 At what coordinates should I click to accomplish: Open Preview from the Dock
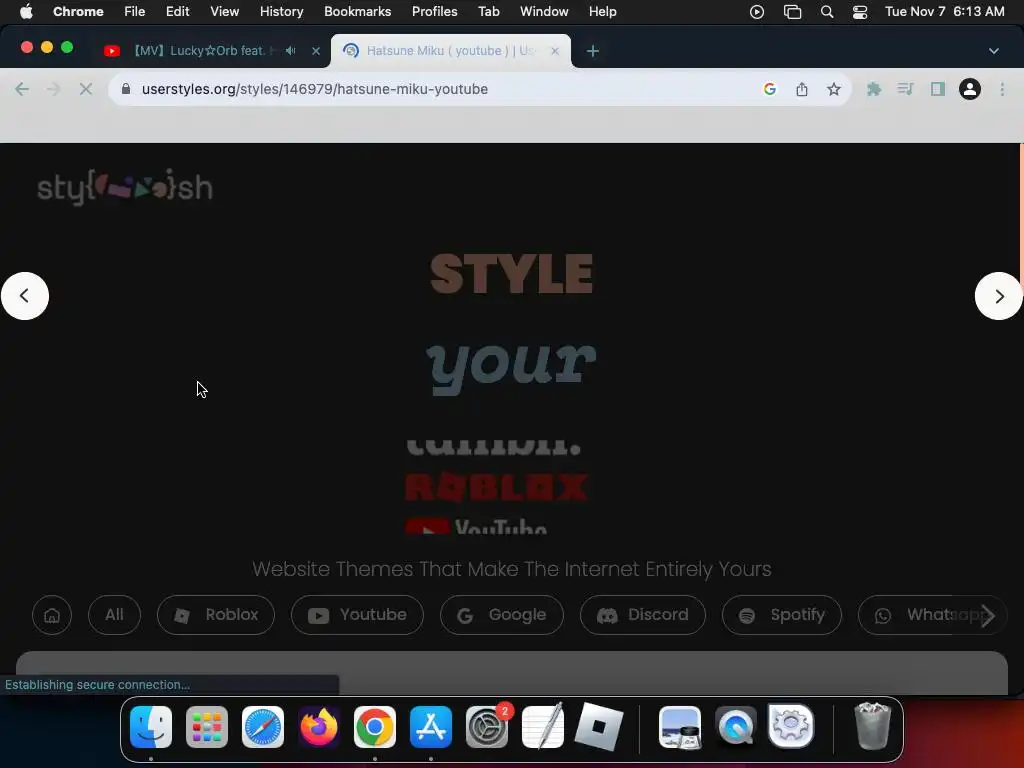click(x=680, y=727)
